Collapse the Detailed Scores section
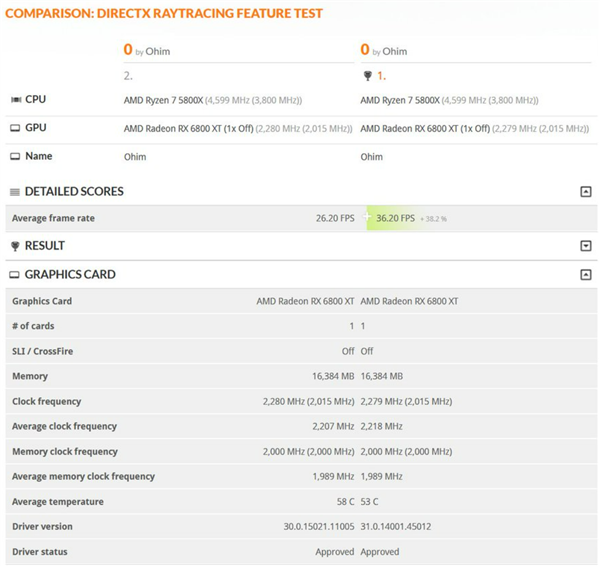The width and height of the screenshot is (600, 566). (585, 191)
